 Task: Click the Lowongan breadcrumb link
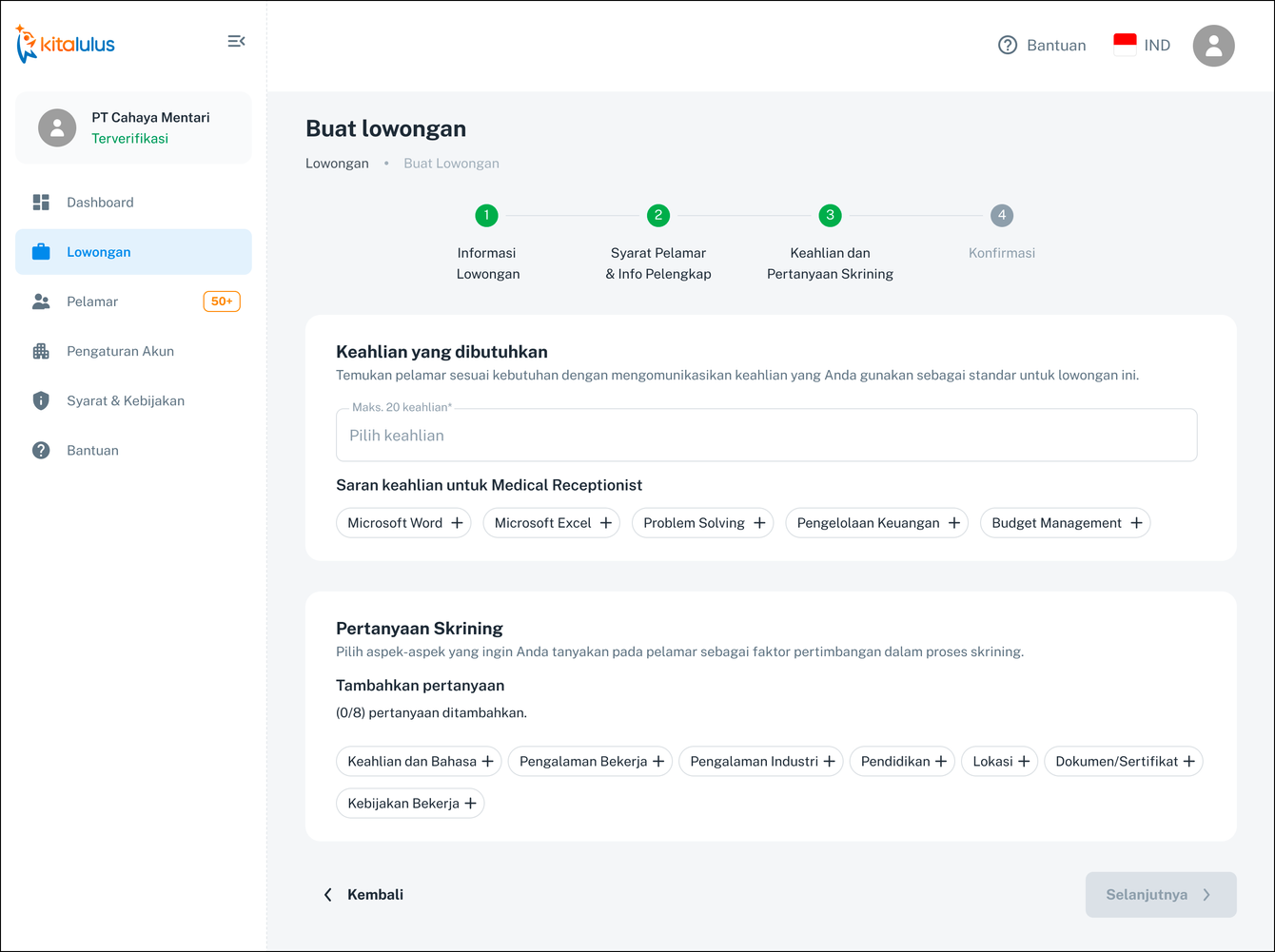pyautogui.click(x=337, y=164)
